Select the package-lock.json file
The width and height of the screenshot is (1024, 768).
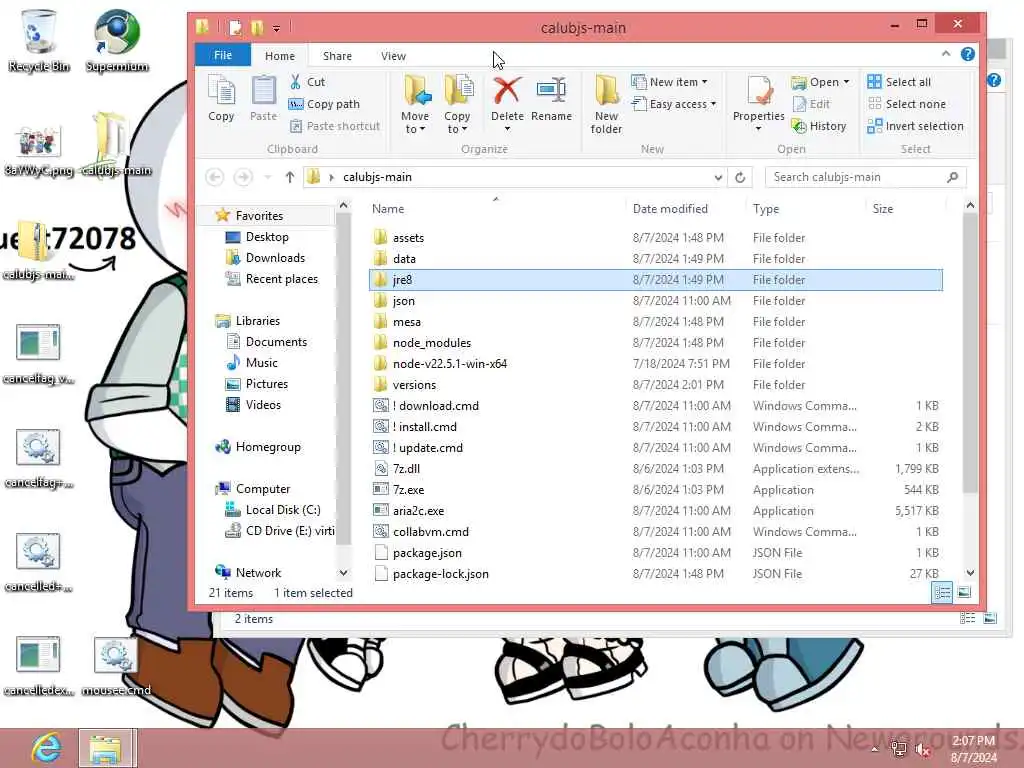click(x=655, y=574)
